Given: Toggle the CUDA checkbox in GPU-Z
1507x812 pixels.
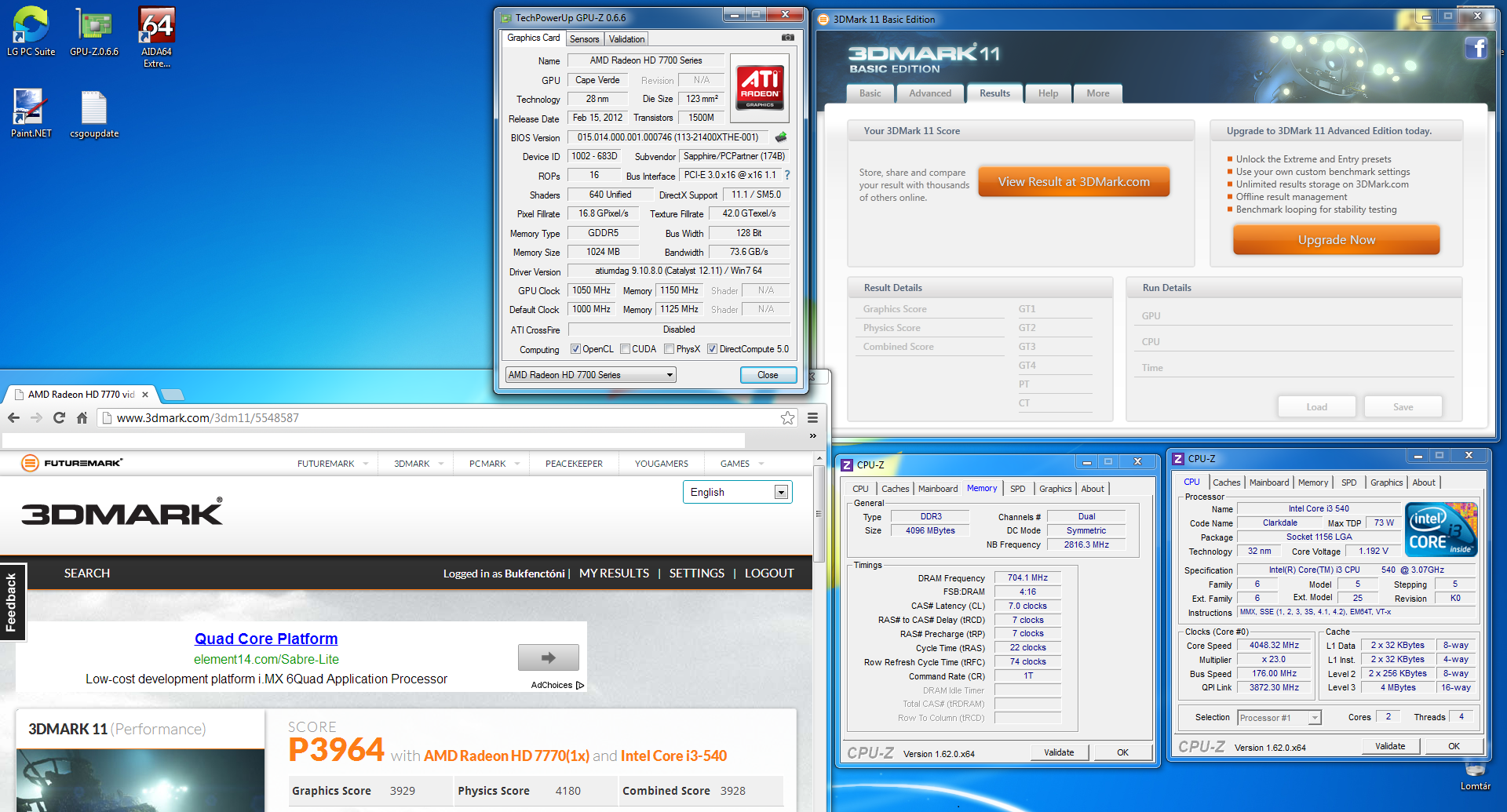Looking at the screenshot, I should 625,349.
